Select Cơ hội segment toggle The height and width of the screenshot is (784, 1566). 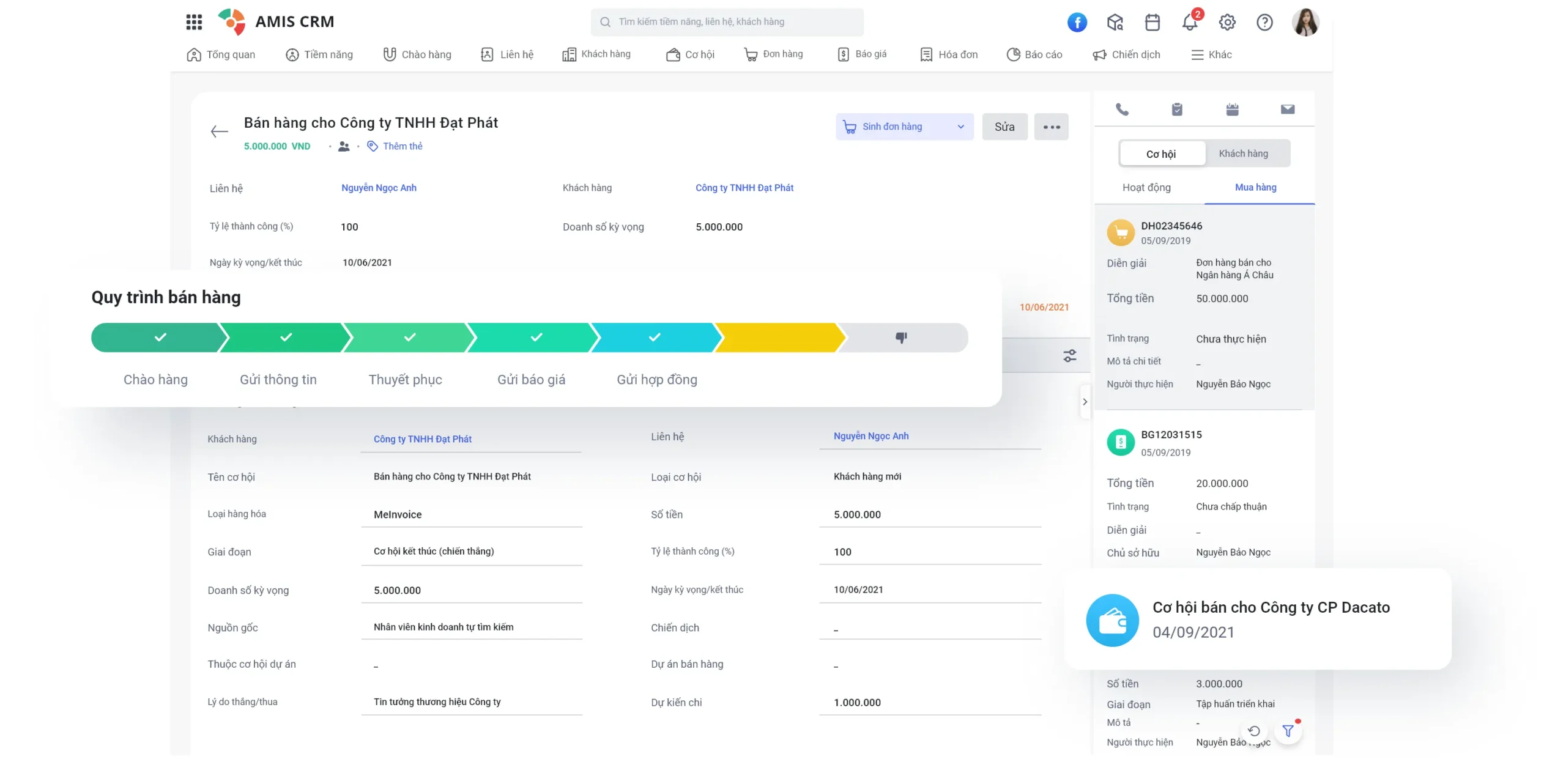click(1160, 153)
